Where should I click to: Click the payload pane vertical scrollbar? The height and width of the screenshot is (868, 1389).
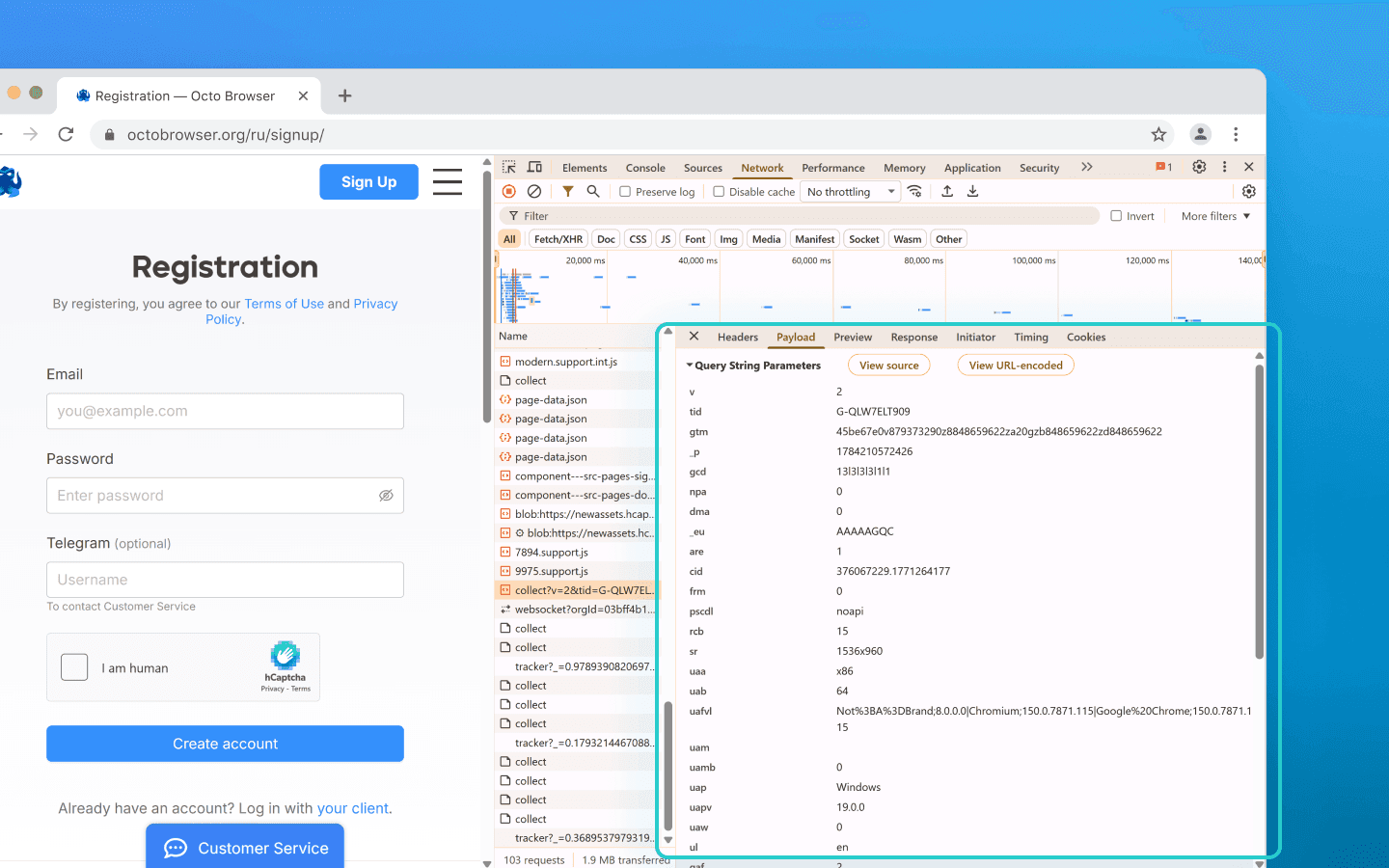pos(1259,511)
